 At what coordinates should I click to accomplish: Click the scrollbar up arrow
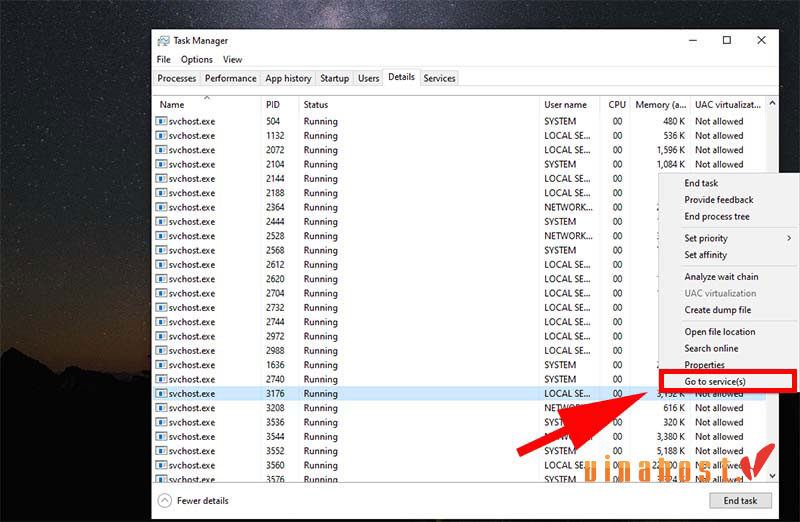click(772, 104)
